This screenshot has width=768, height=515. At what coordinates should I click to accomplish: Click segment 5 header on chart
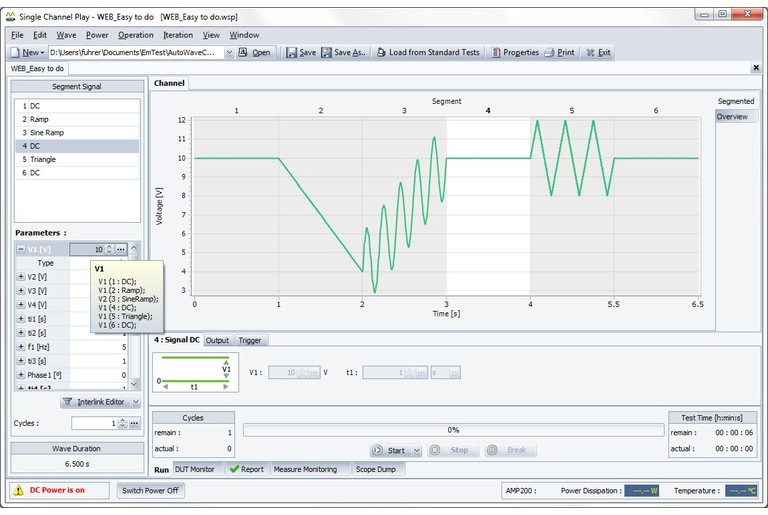point(572,111)
